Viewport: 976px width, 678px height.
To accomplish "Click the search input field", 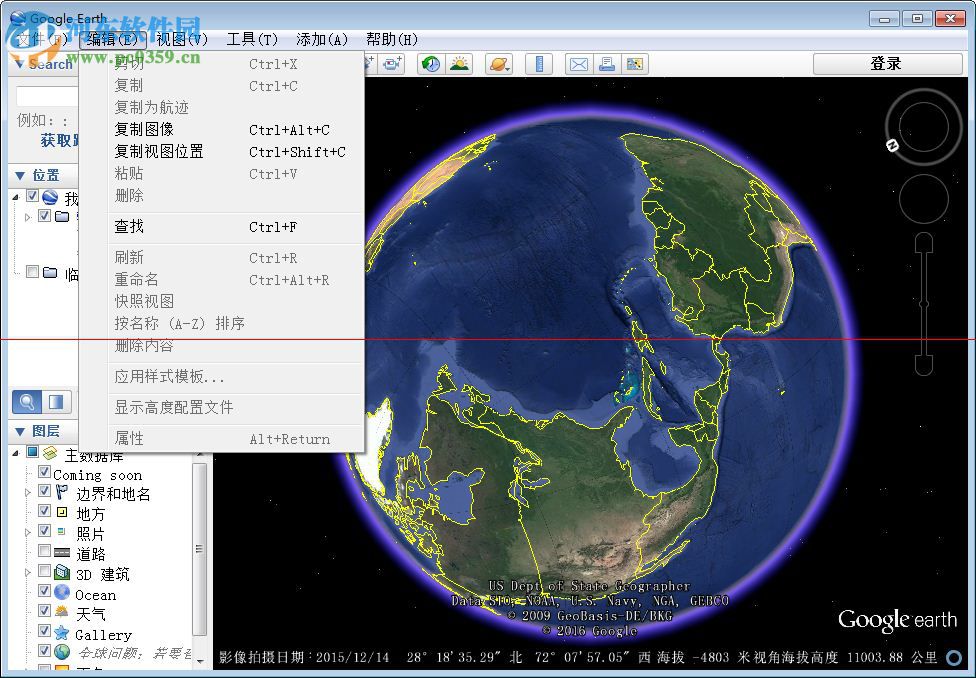I will pyautogui.click(x=44, y=96).
